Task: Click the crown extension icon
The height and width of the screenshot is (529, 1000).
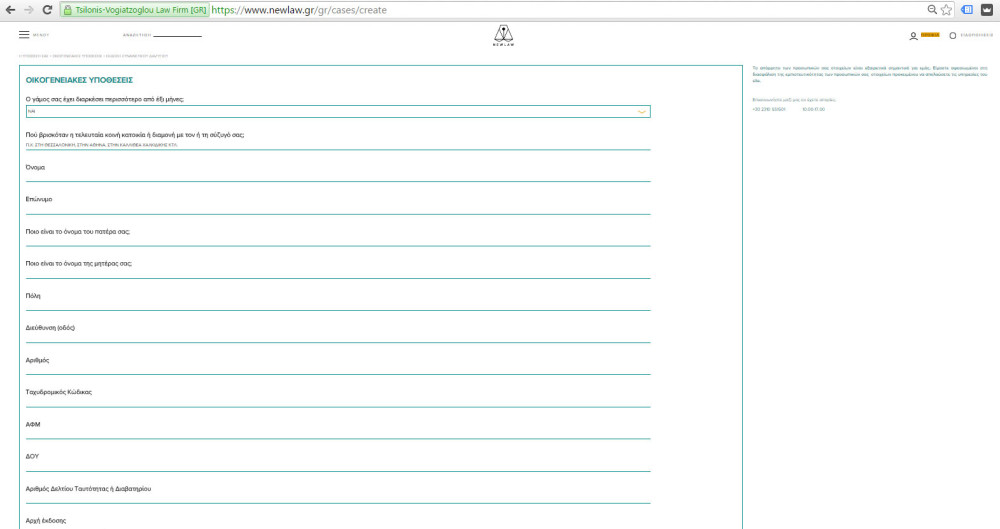Action: [986, 9]
